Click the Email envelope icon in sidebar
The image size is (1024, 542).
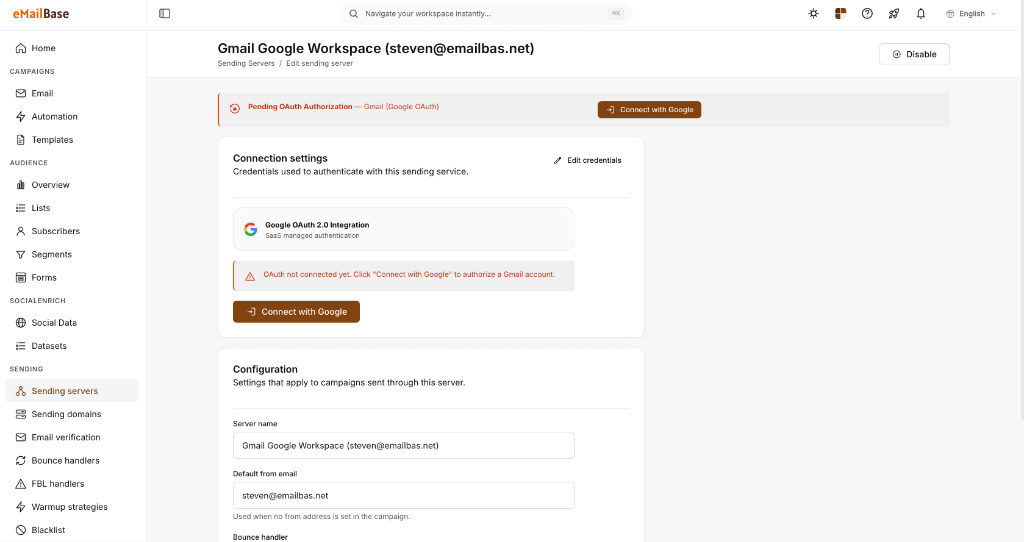[21, 93]
